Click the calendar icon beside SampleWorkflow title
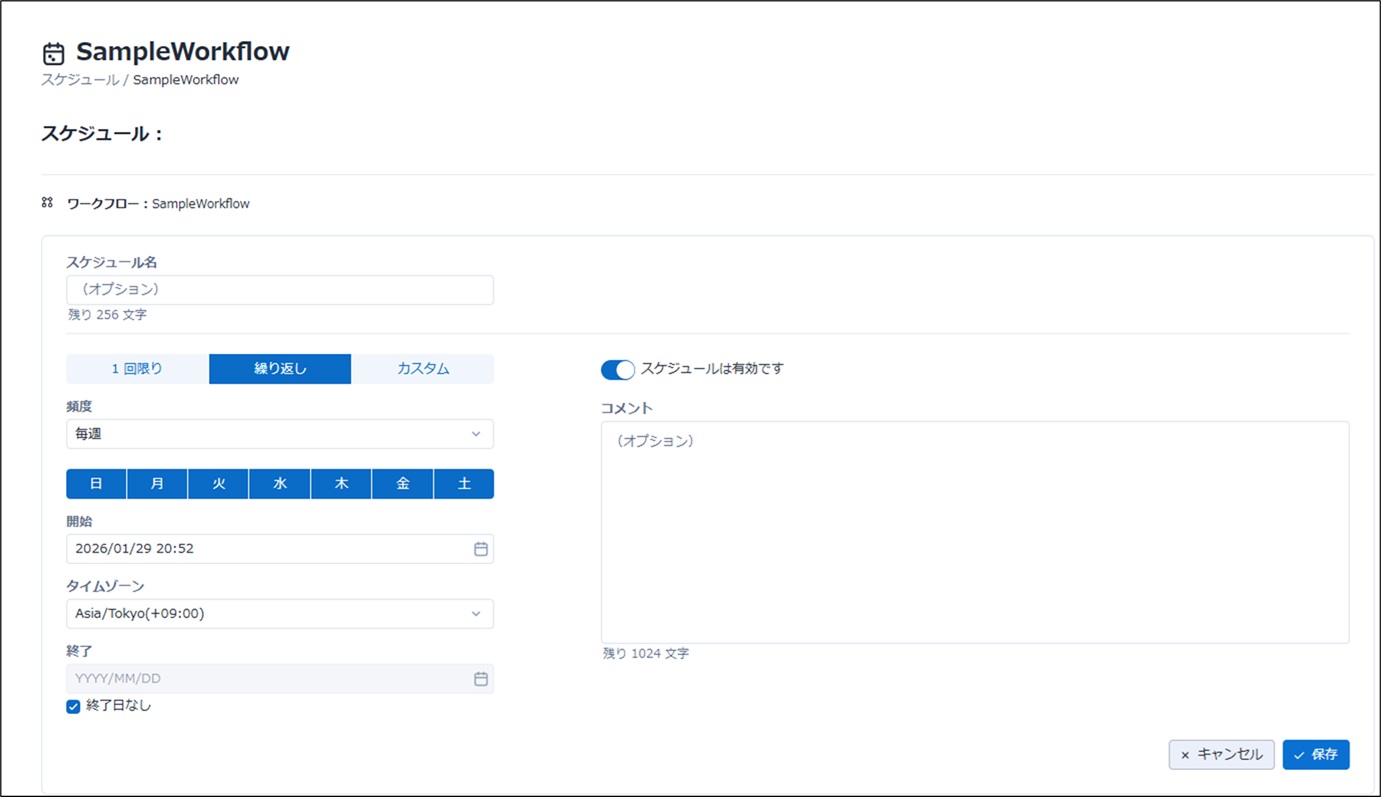The width and height of the screenshot is (1381, 797). tap(54, 54)
